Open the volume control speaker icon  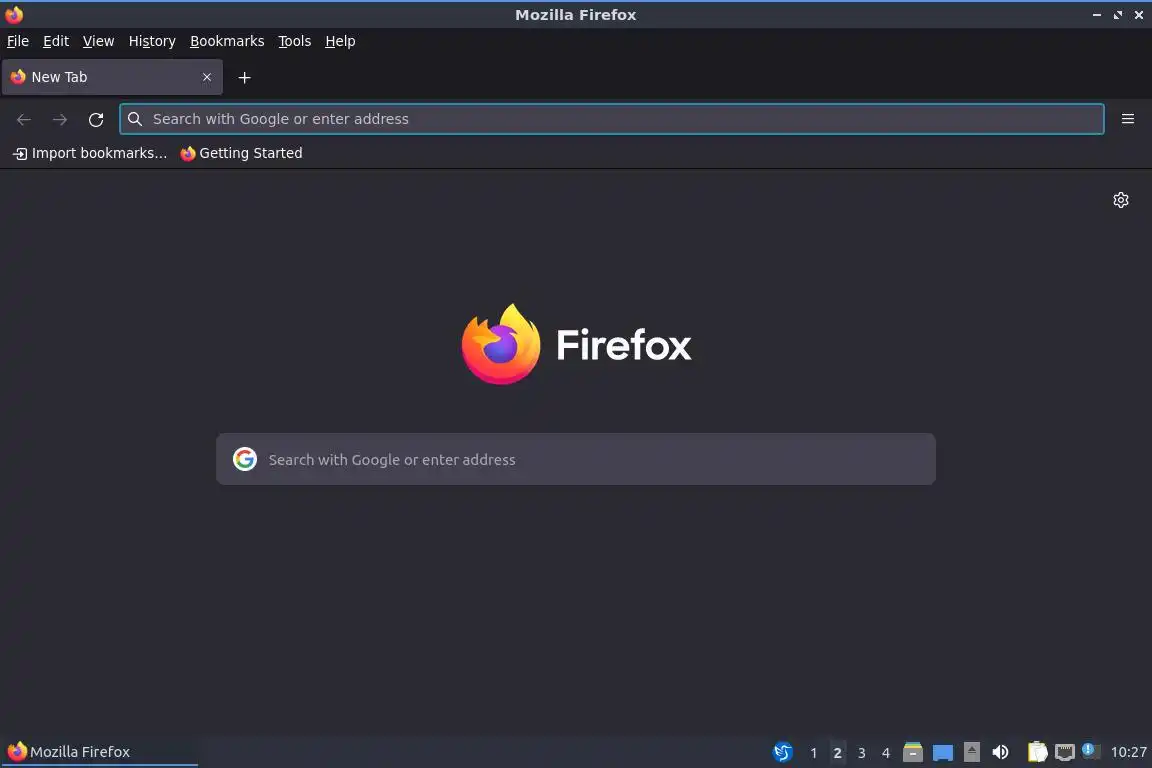(1000, 752)
